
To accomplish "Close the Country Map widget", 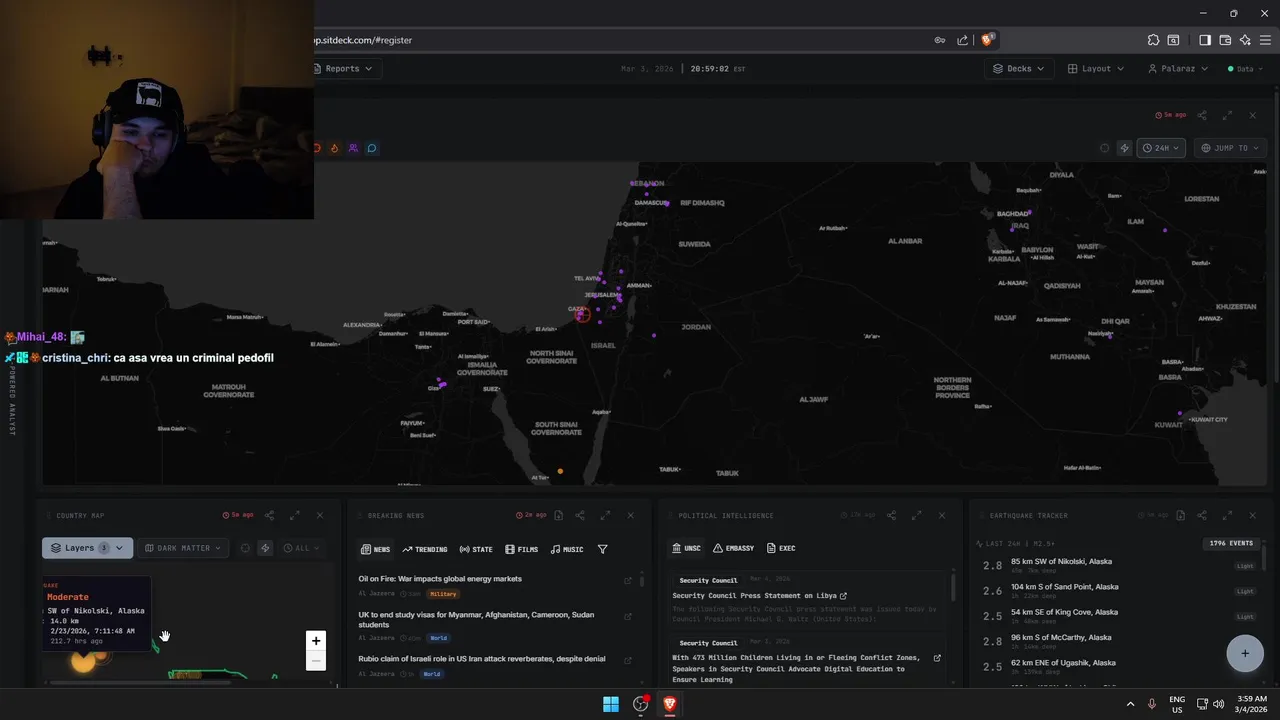I will coord(319,515).
